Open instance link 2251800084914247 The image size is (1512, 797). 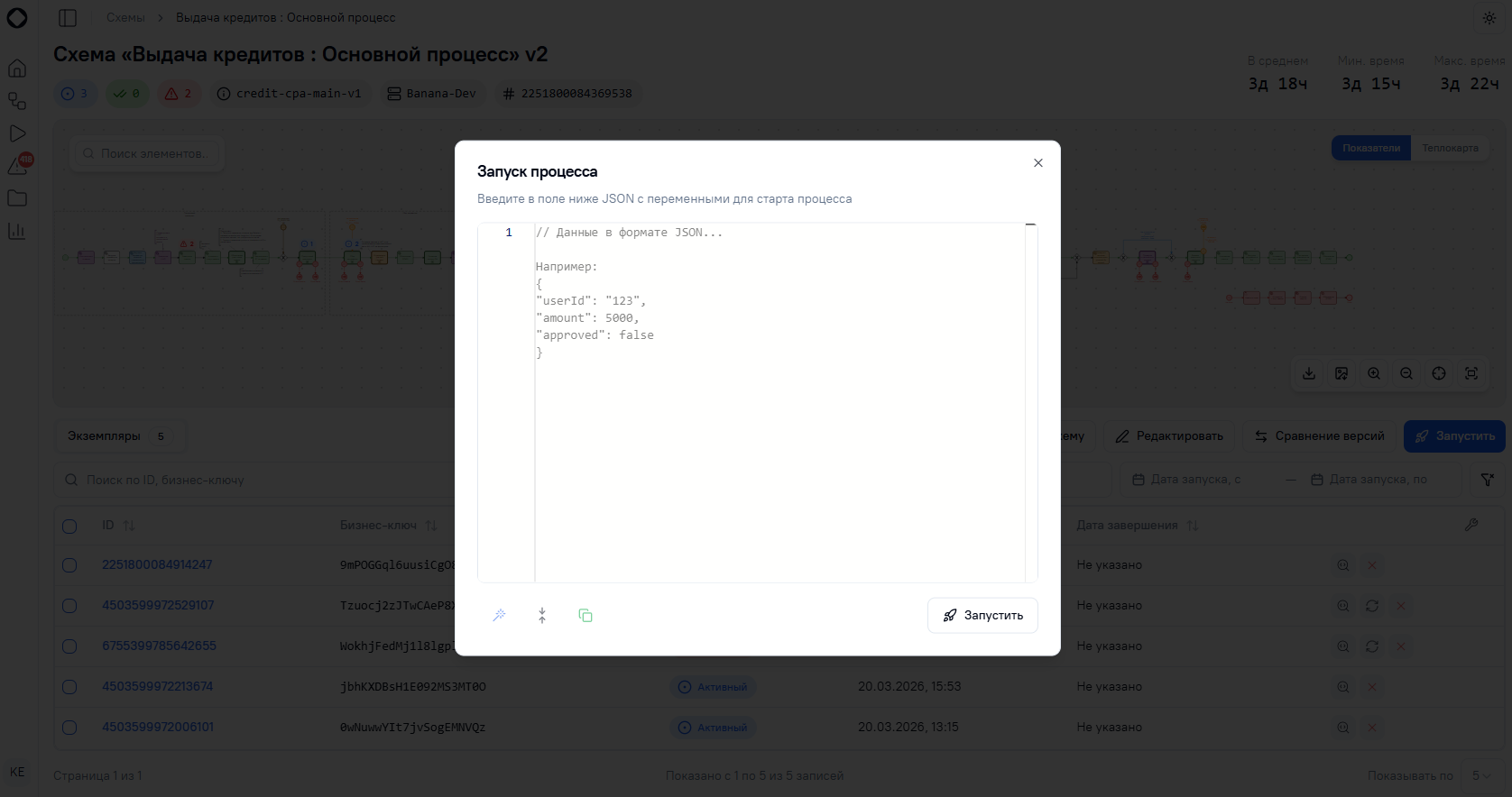pyautogui.click(x=157, y=564)
